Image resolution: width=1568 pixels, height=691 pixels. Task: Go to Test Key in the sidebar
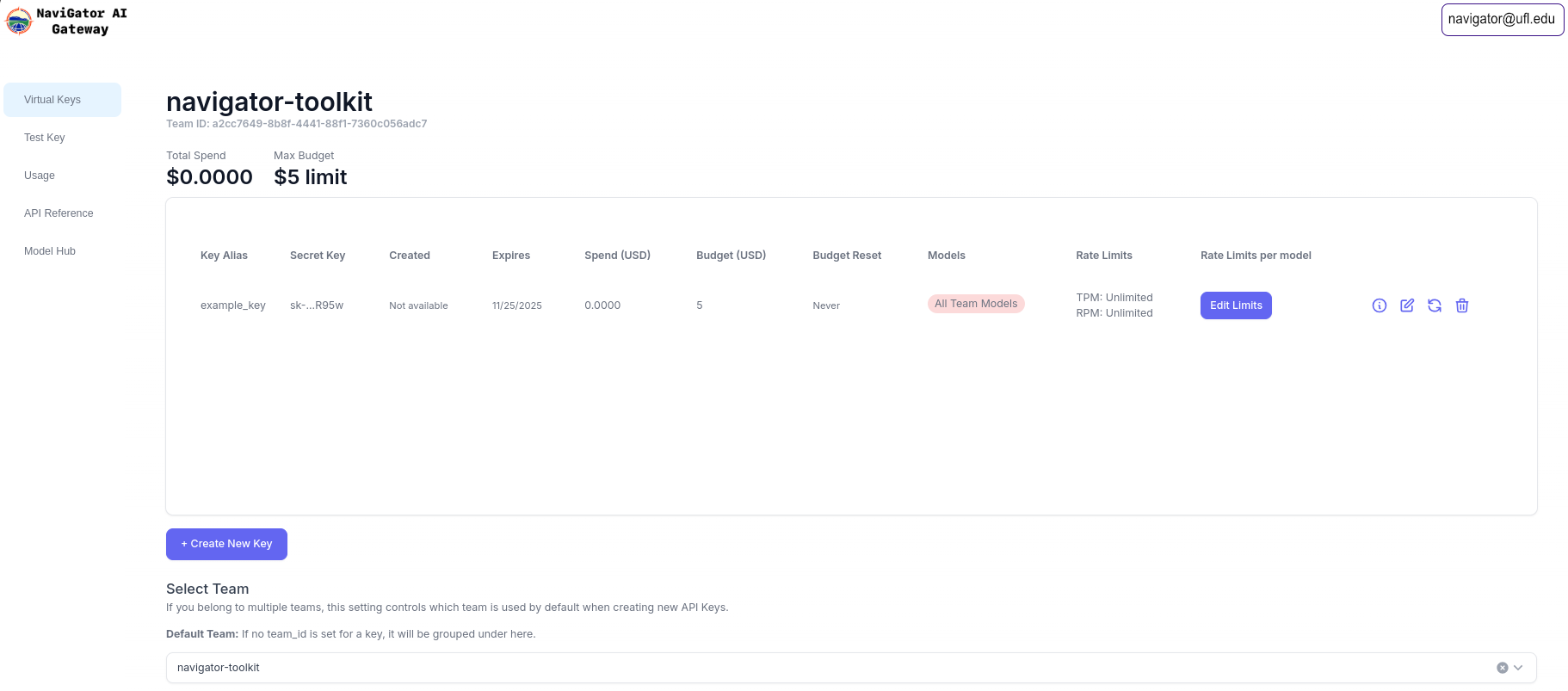point(63,138)
